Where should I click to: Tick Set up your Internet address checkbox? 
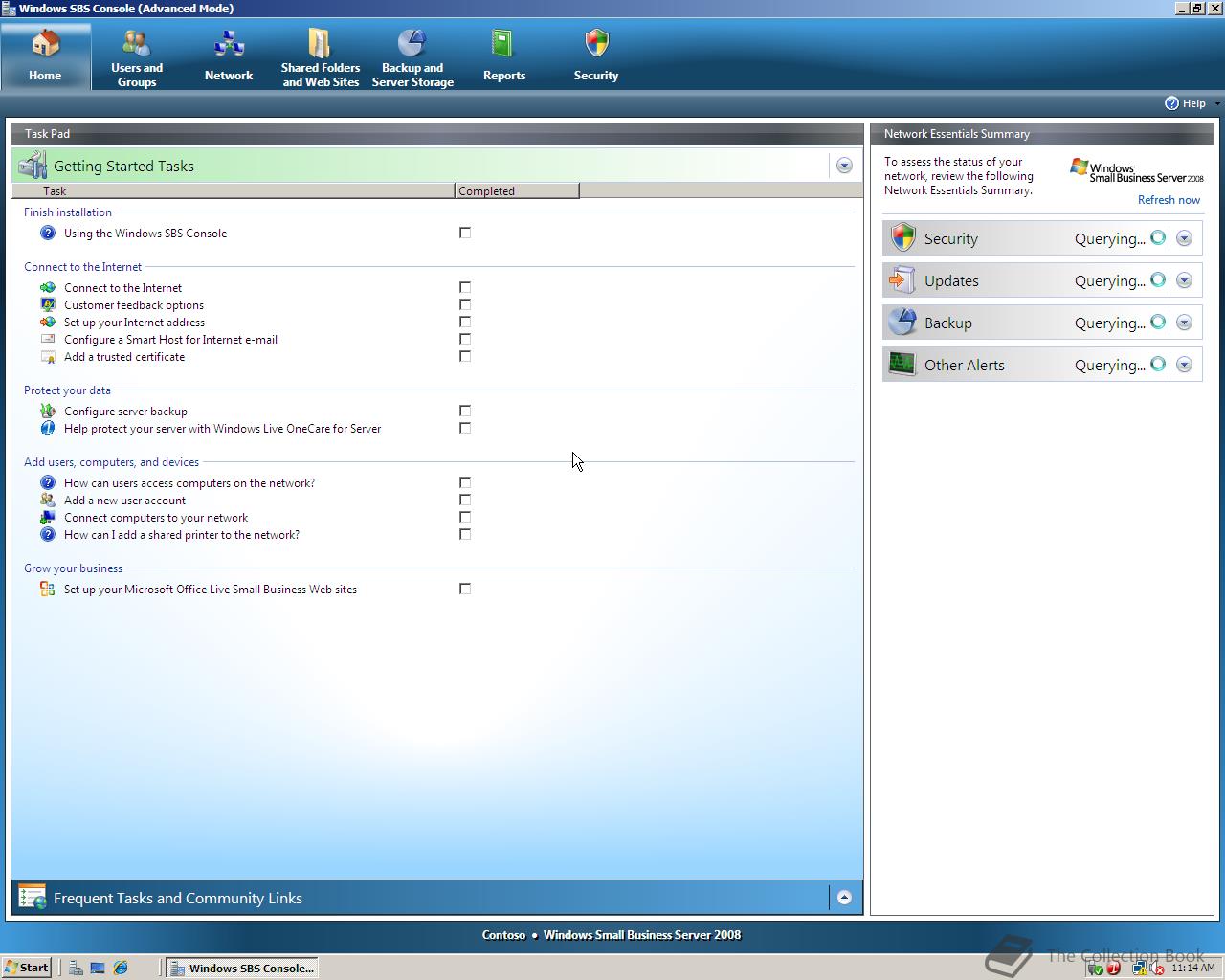(x=465, y=322)
